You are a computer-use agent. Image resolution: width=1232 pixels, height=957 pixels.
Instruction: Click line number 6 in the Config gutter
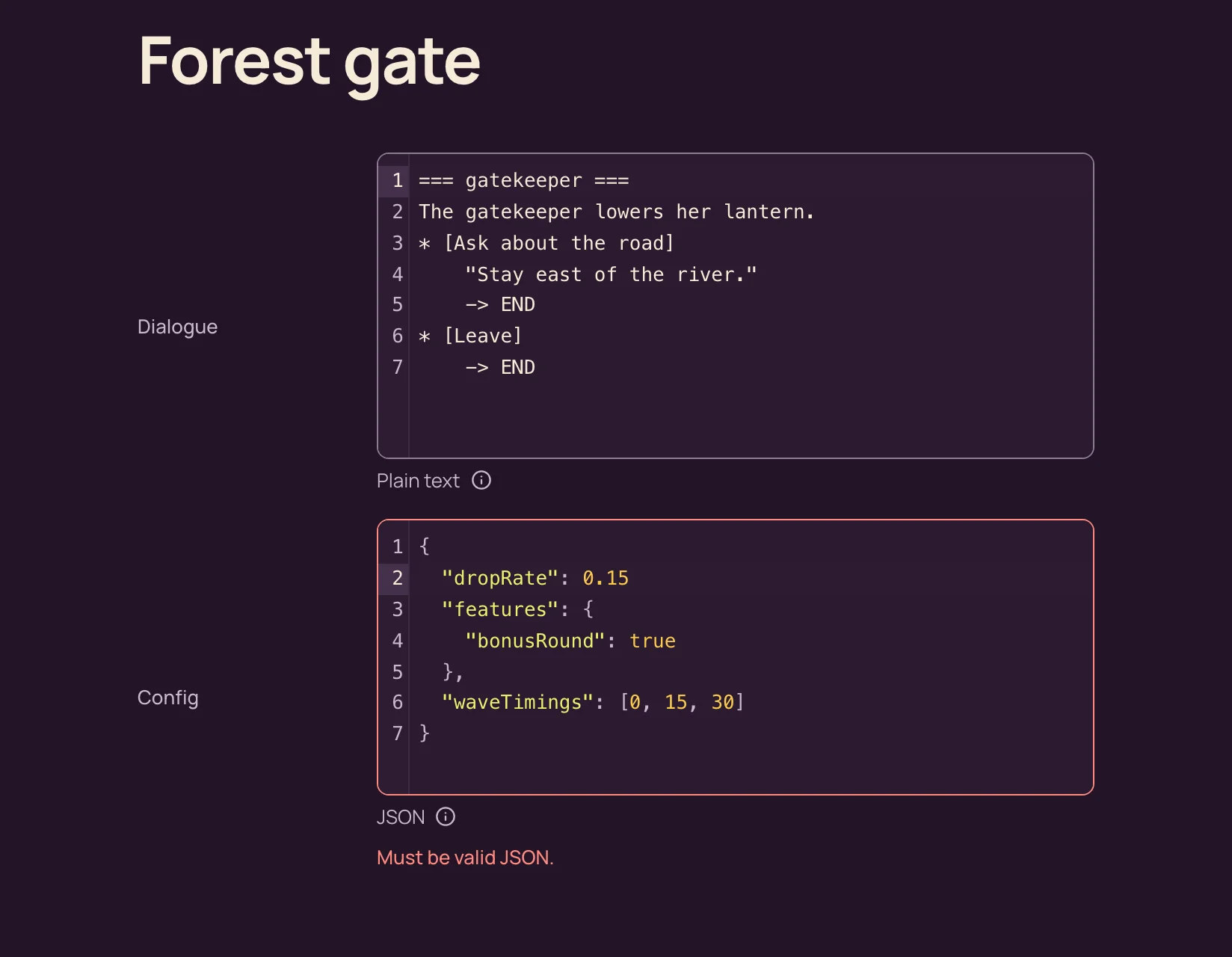[x=397, y=702]
